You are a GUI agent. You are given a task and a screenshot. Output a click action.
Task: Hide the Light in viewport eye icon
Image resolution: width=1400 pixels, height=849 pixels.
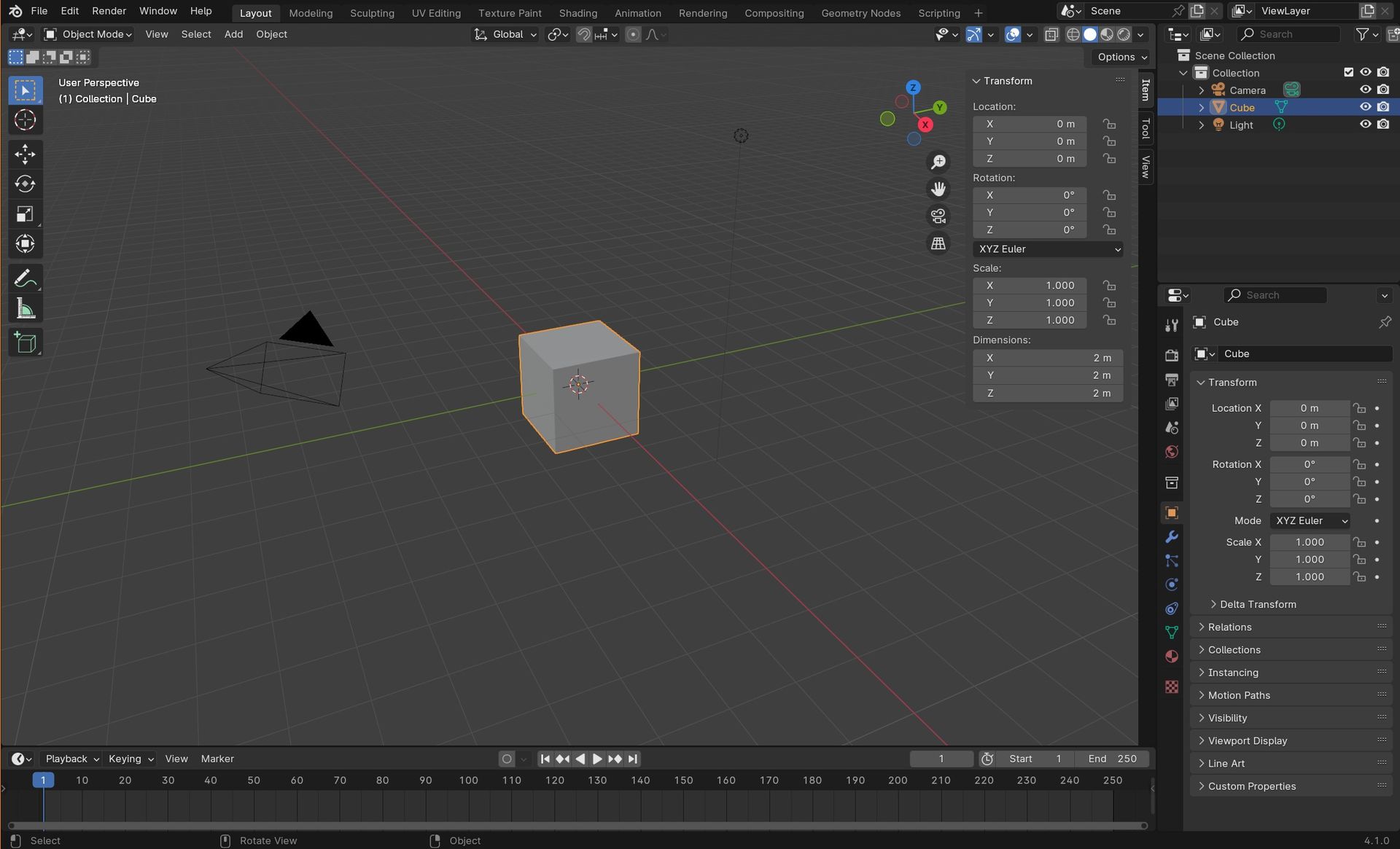click(1366, 125)
